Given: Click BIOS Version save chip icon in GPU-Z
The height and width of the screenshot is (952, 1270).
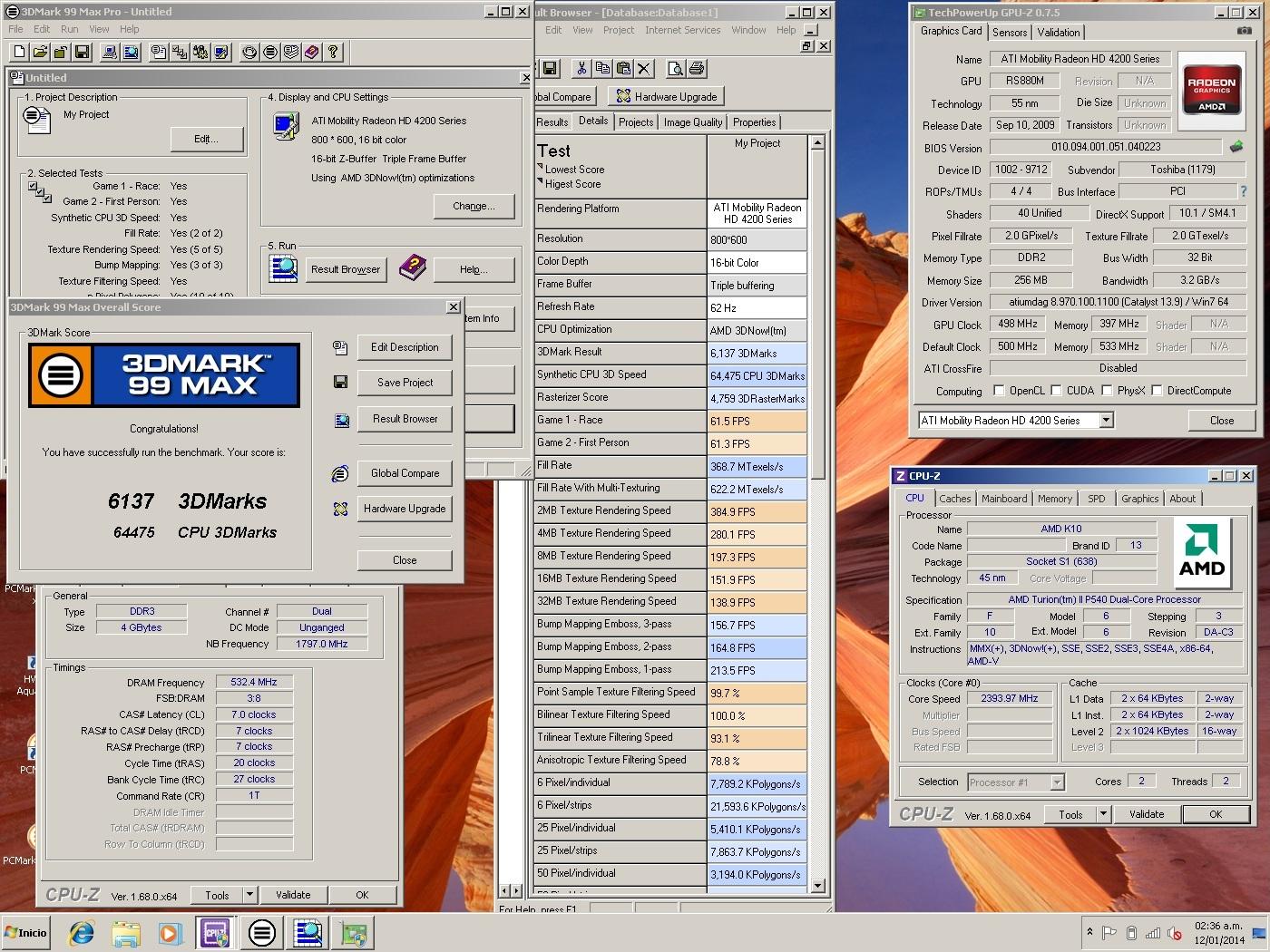Looking at the screenshot, I should point(1236,146).
